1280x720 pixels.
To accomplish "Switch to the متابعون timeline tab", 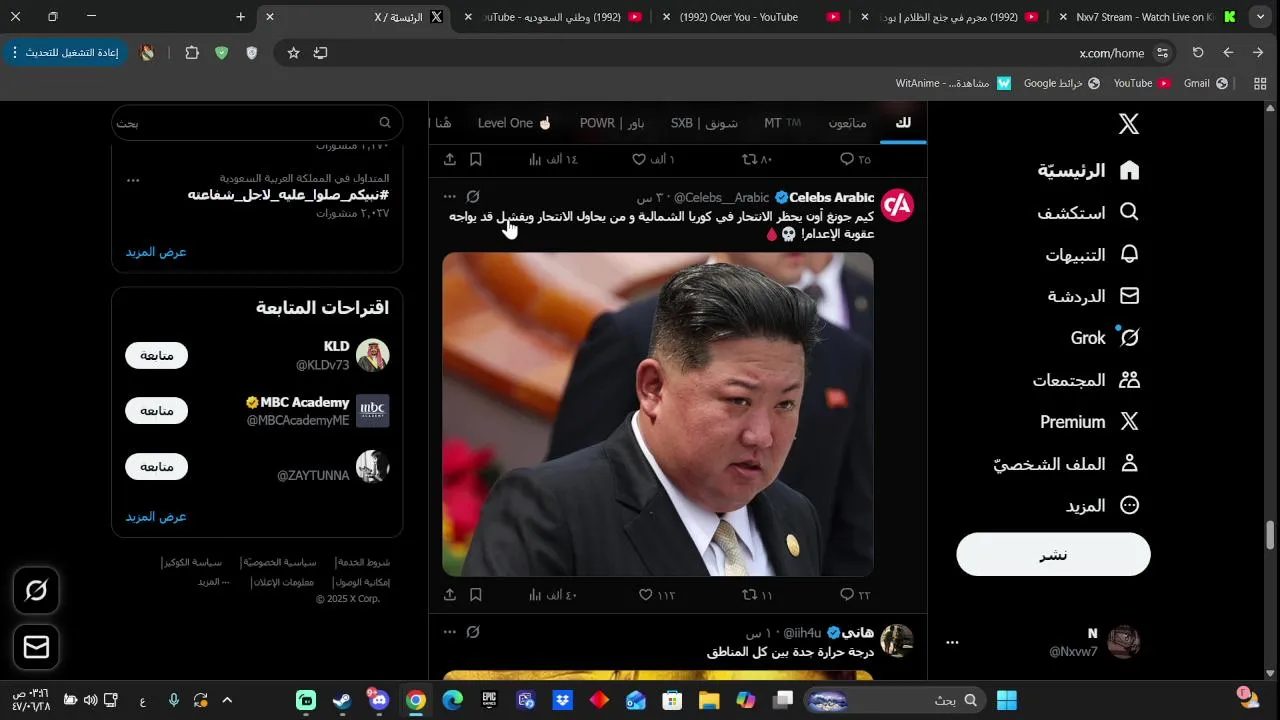I will tap(847, 123).
